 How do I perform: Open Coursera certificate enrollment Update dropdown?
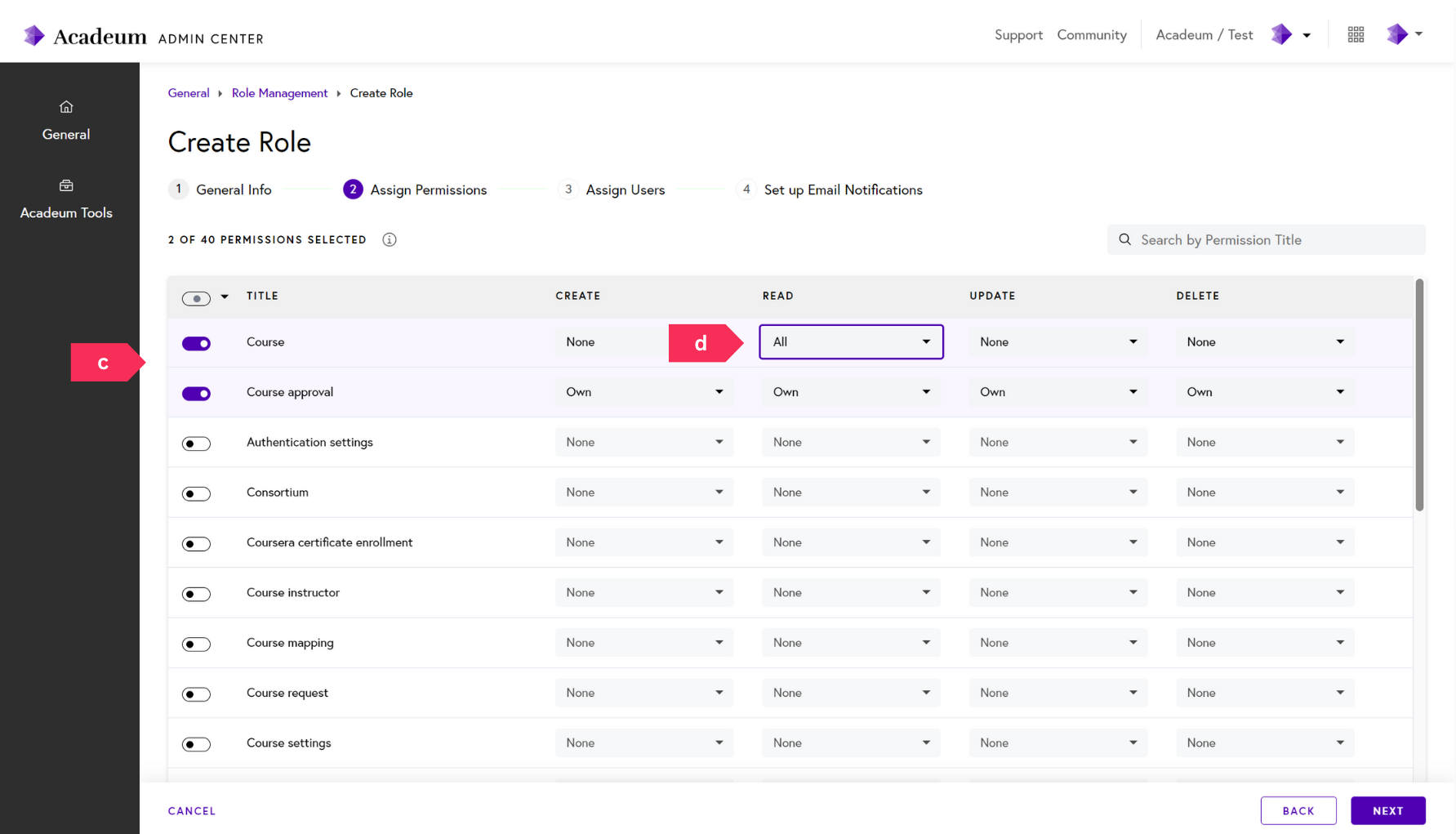pyautogui.click(x=1058, y=542)
